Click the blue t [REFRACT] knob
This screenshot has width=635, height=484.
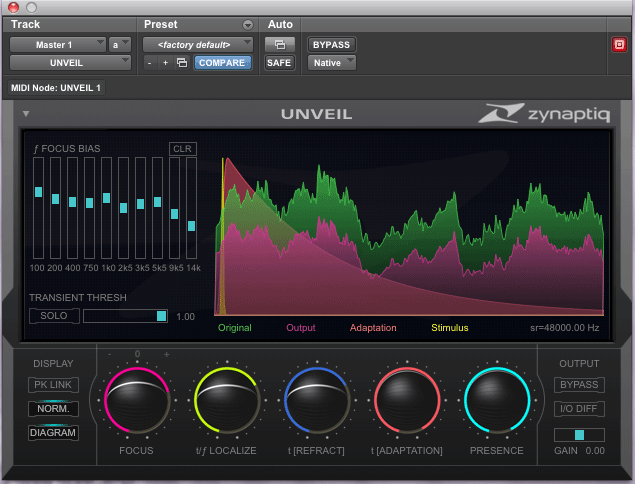pos(317,400)
